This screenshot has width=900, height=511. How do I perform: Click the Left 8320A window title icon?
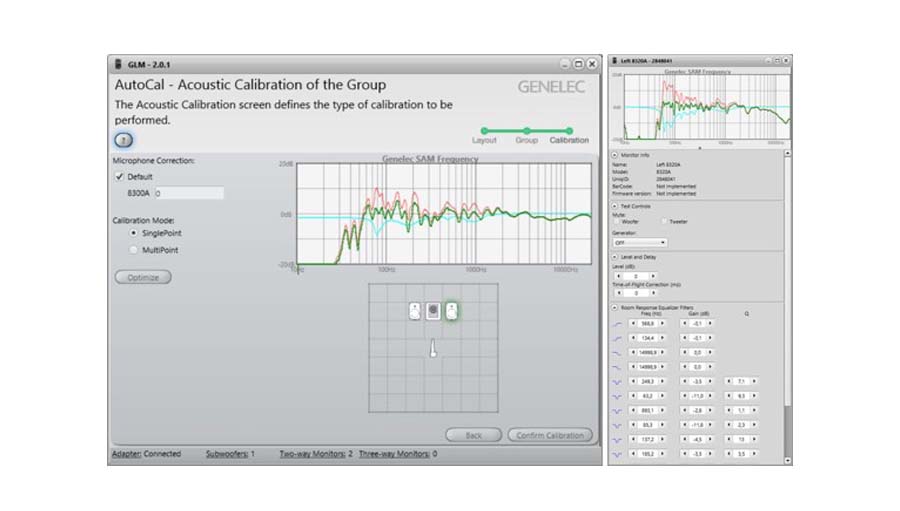615,60
